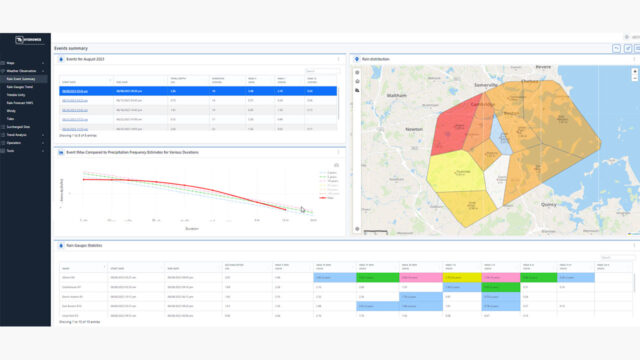Open the Event iMax chart panel three-dot menu
This screenshot has width=640, height=360.
[338, 152]
